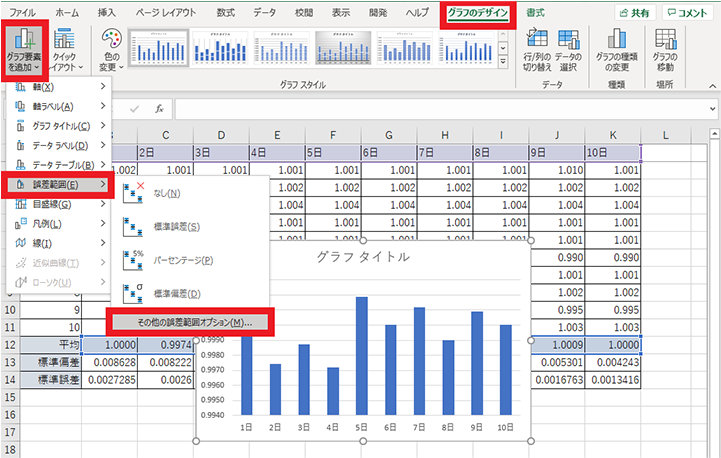Open クイックレイアウト gallery
Viewport: 721px width, 458px height.
[65, 50]
